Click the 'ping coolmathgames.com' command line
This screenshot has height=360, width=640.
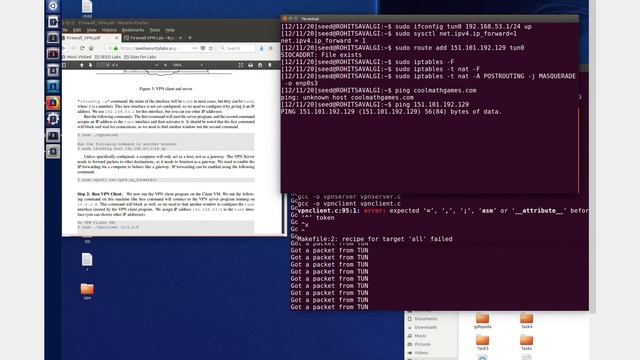coord(378,90)
